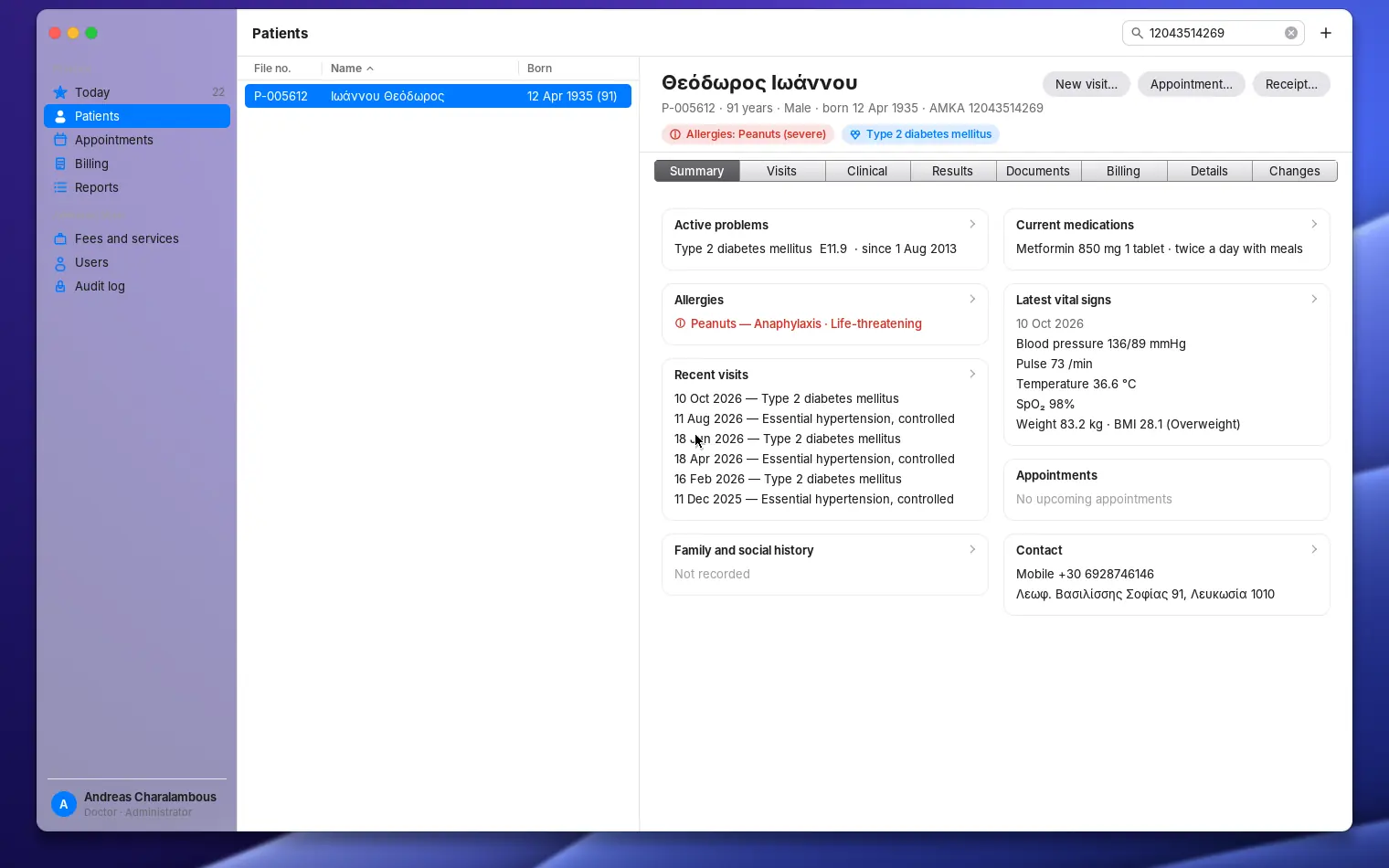The image size is (1389, 868).
Task: Select the Appointments calendar icon in sidebar
Action: click(x=60, y=140)
